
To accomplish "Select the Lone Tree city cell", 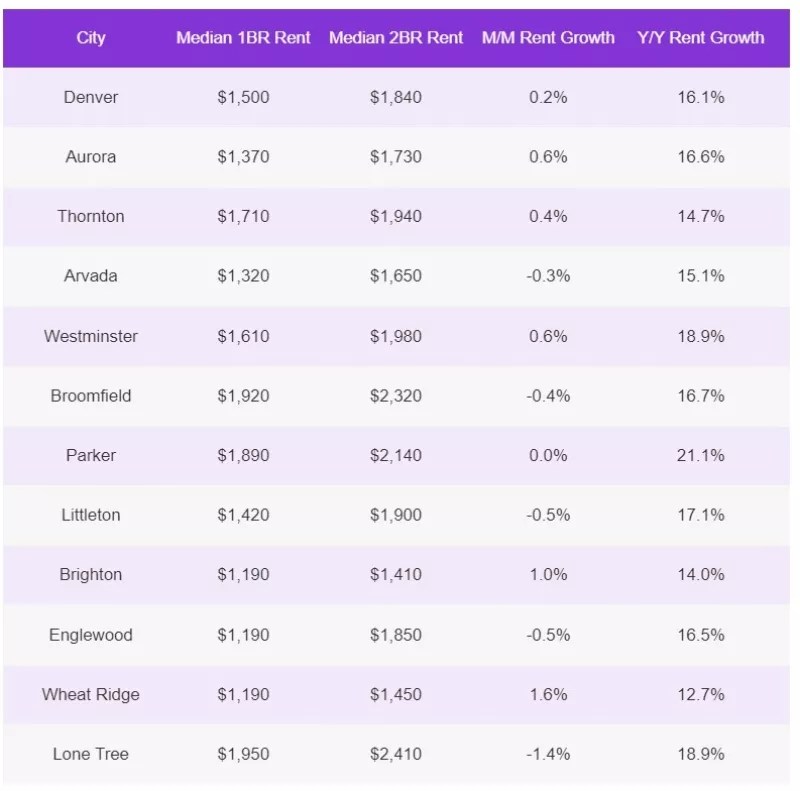I will pyautogui.click(x=91, y=754).
